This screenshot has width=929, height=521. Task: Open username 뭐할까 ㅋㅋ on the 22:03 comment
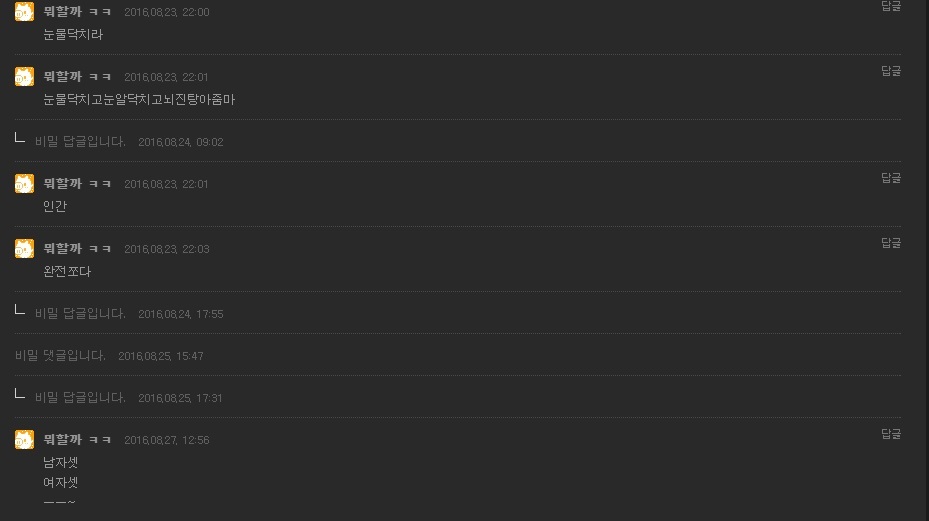[x=77, y=249]
